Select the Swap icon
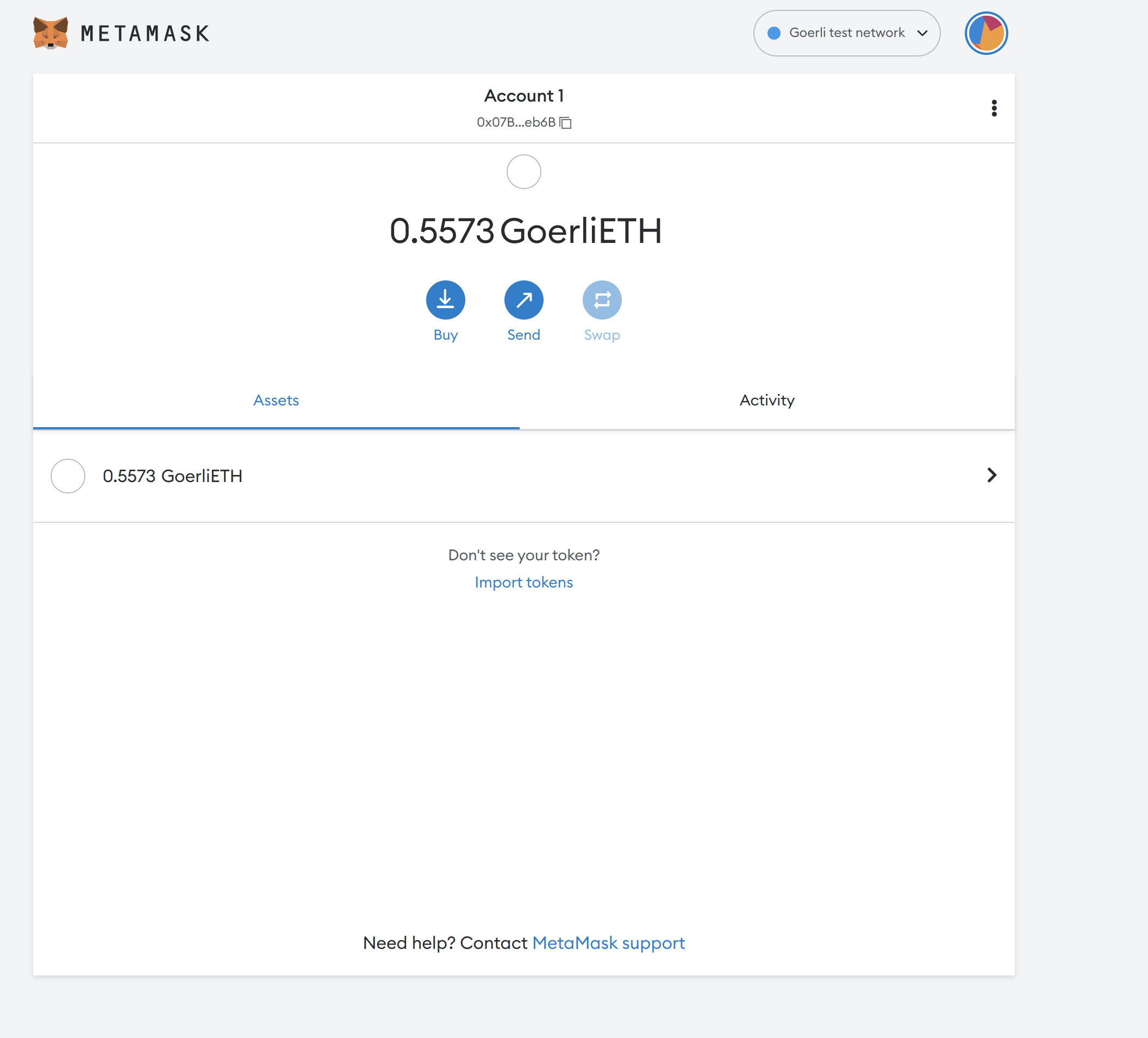This screenshot has height=1038, width=1148. 602,299
